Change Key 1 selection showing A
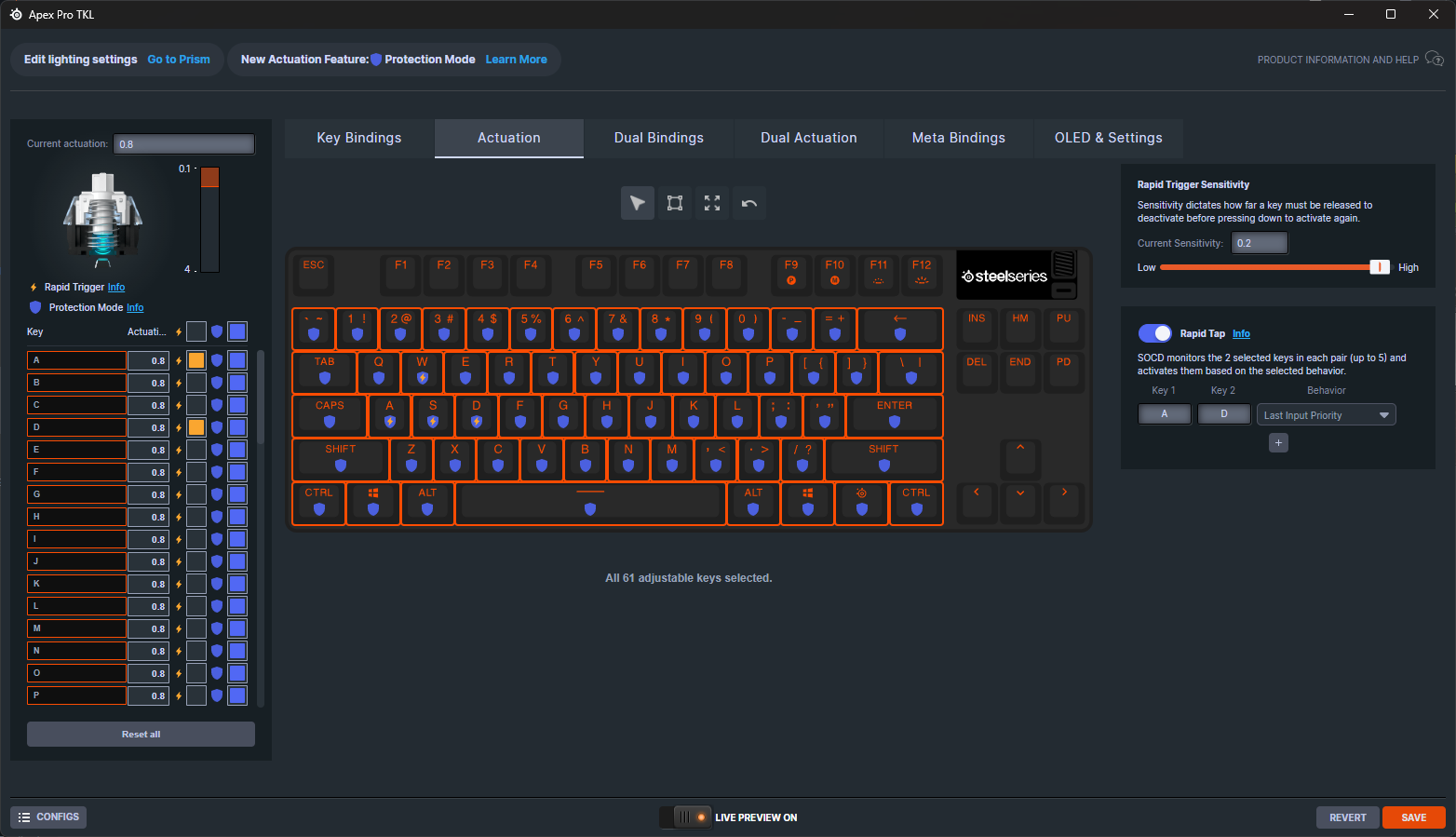1456x837 pixels. [1164, 412]
